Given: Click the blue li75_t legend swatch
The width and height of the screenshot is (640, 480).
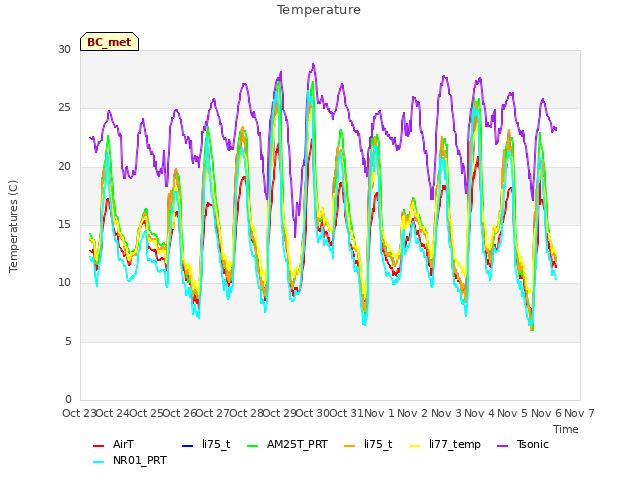Looking at the screenshot, I should 187,445.
